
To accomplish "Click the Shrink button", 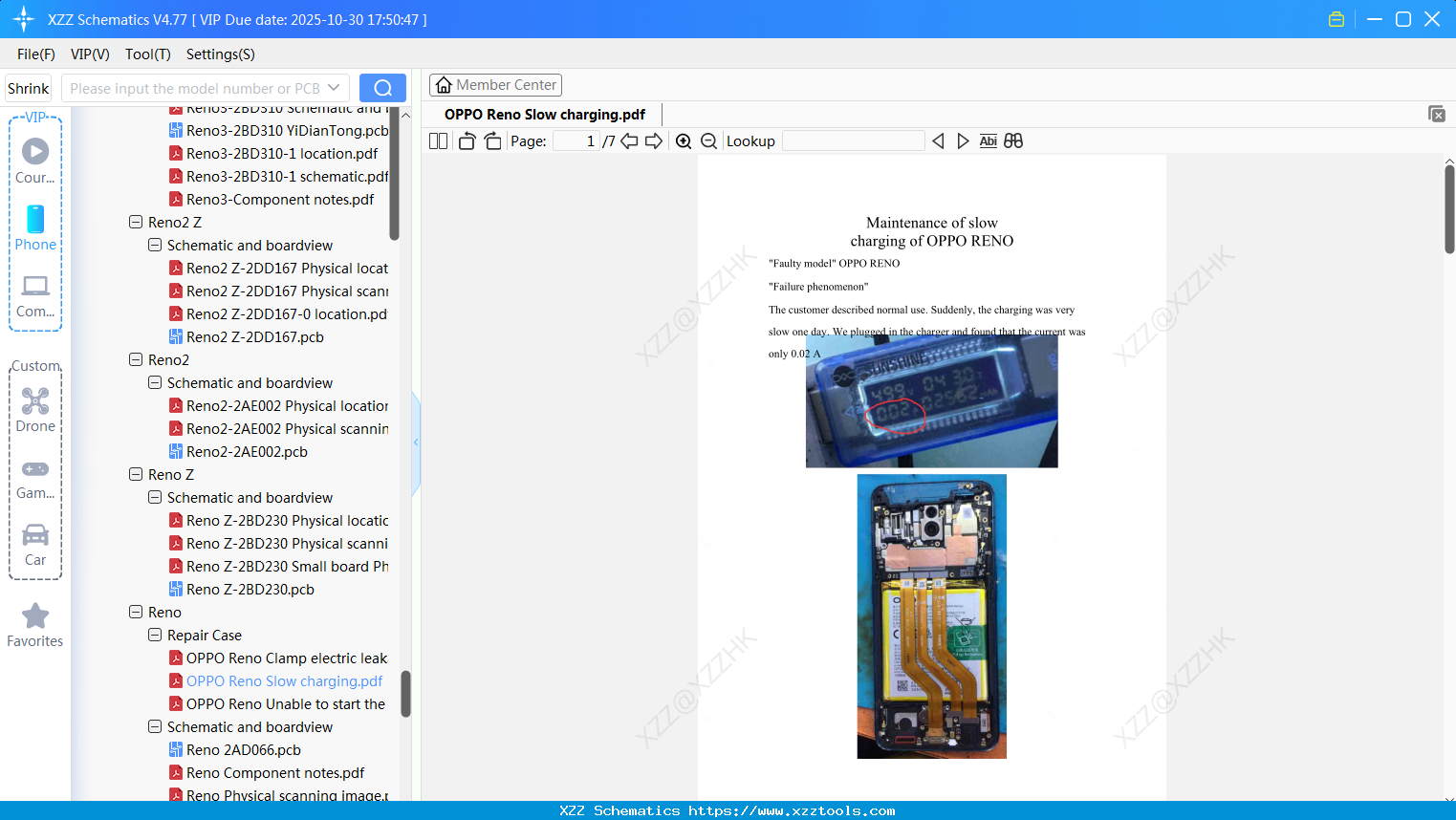I will point(28,88).
